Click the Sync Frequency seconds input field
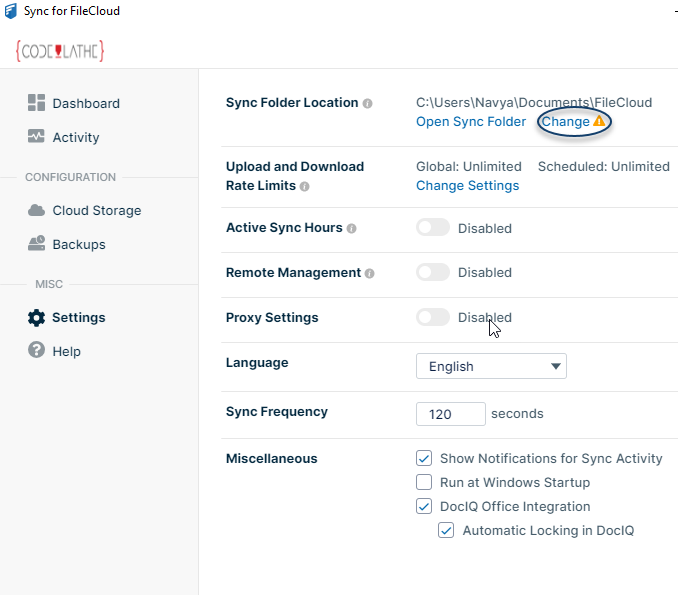 pyautogui.click(x=451, y=414)
